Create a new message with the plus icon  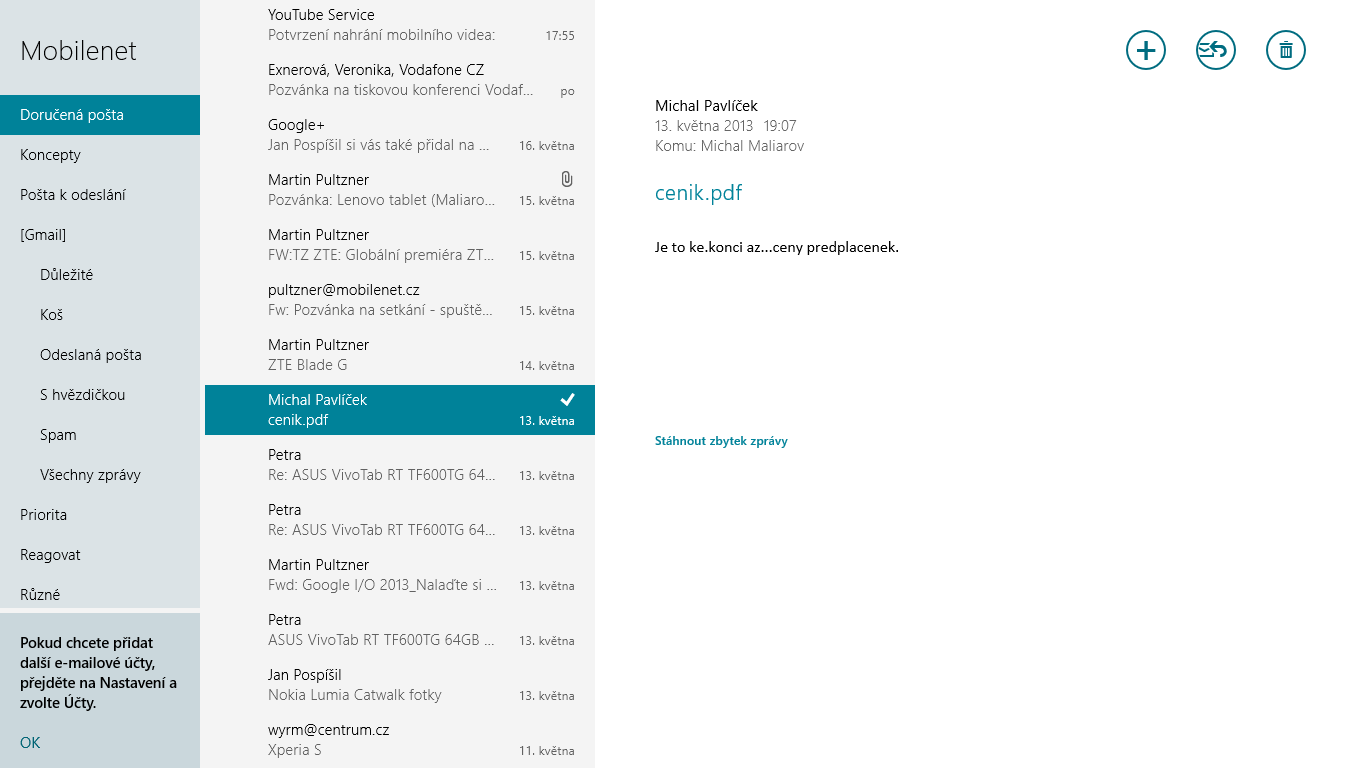click(x=1145, y=49)
